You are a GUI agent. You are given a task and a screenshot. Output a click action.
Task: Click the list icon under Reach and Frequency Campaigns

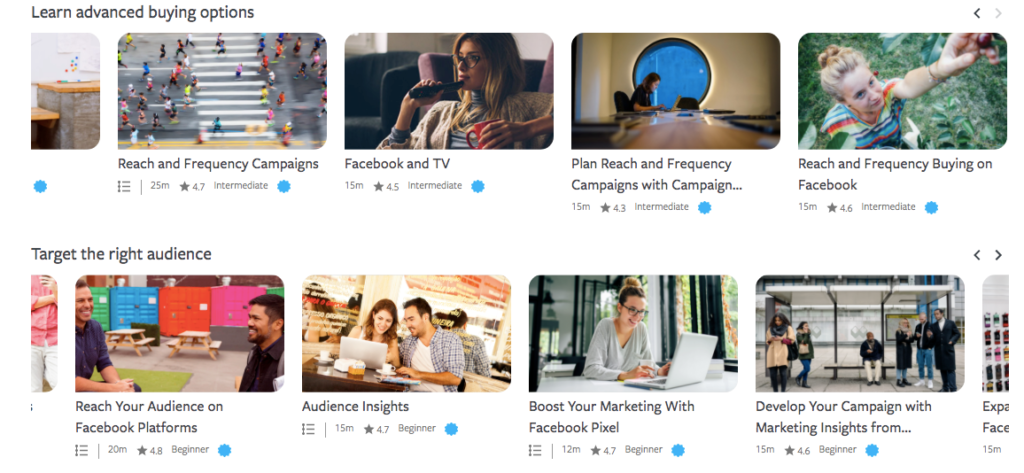[124, 186]
